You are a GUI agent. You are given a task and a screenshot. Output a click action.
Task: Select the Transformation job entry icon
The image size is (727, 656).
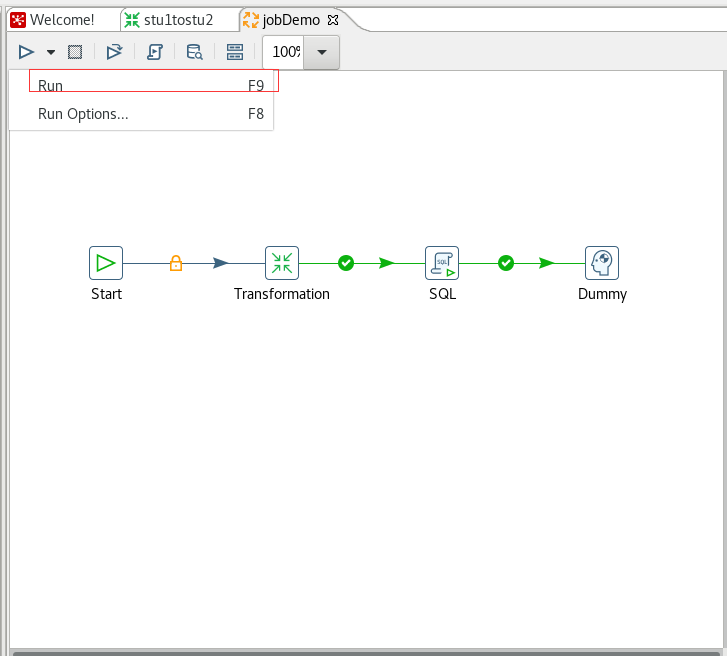[282, 263]
